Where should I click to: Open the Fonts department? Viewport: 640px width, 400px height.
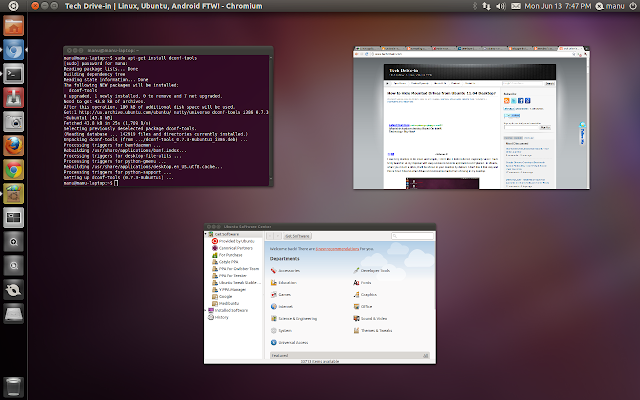pos(362,283)
